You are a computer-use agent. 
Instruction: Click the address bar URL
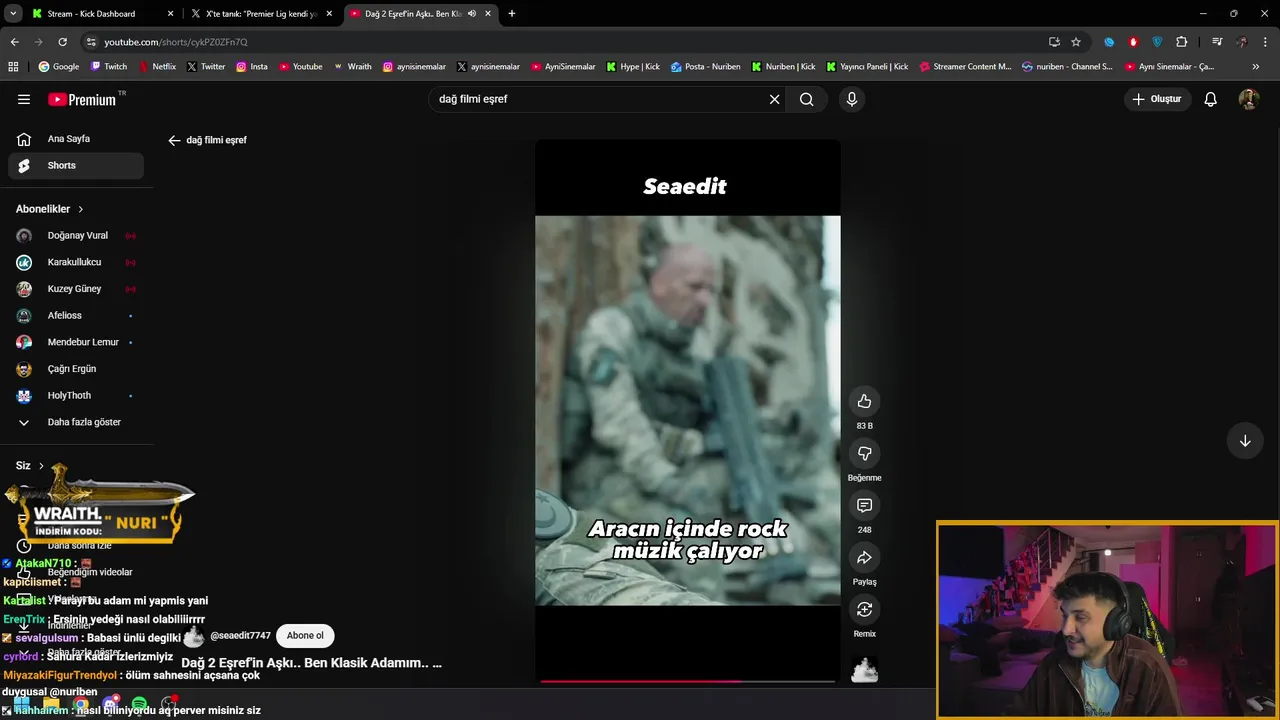(x=176, y=42)
